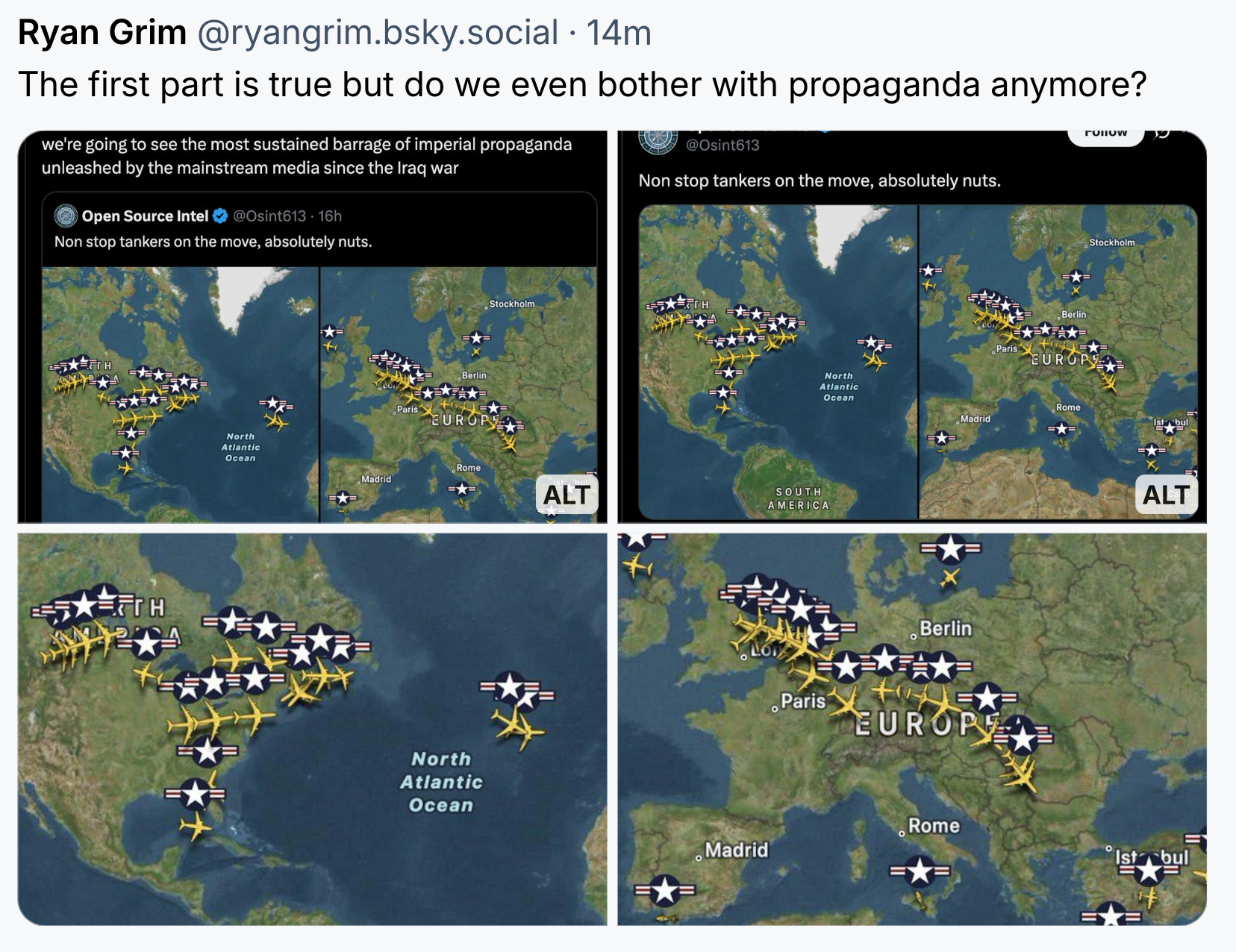
Task: Click the @ryangrim.bsky.social handle
Action: pos(378,33)
